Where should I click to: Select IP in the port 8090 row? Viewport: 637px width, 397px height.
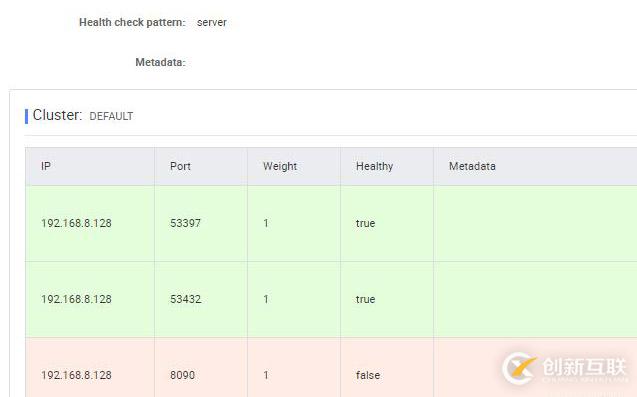76,375
